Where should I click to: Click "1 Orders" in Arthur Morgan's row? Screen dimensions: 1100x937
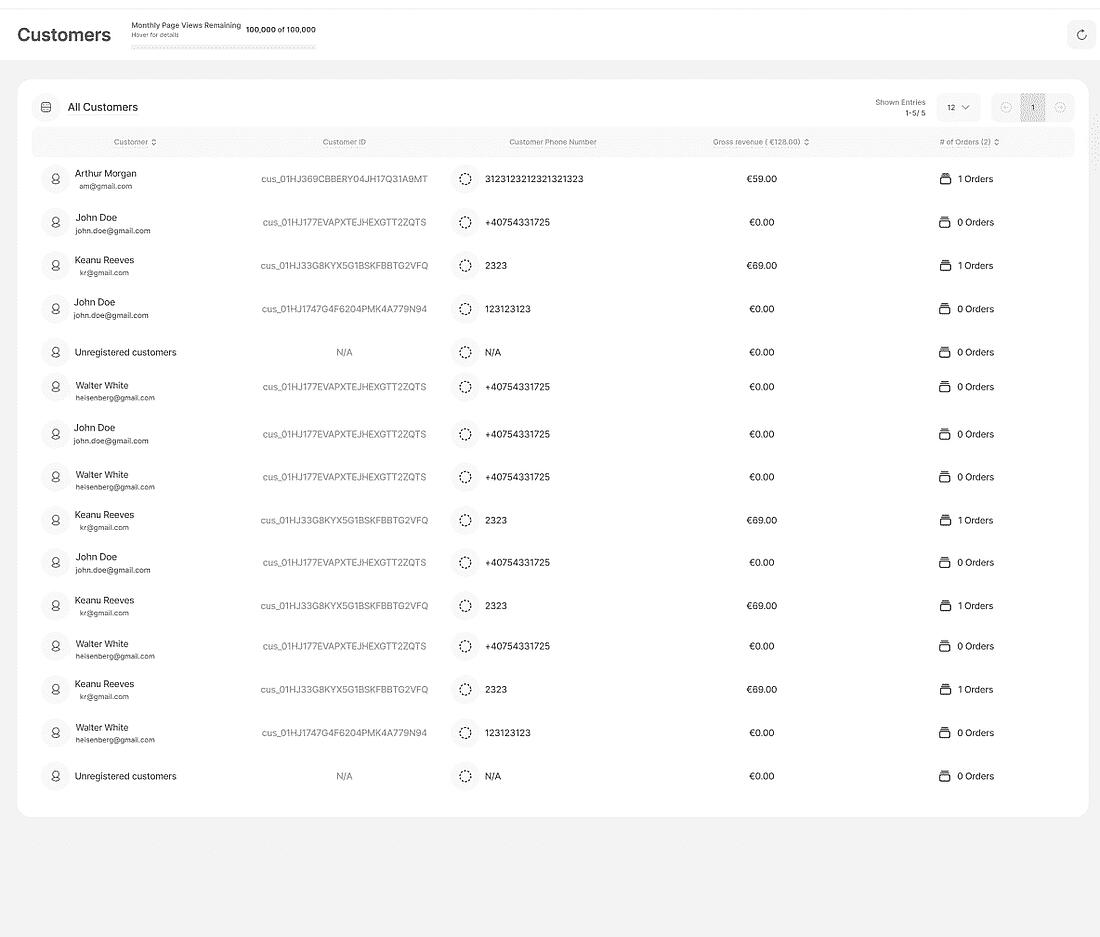pyautogui.click(x=975, y=180)
